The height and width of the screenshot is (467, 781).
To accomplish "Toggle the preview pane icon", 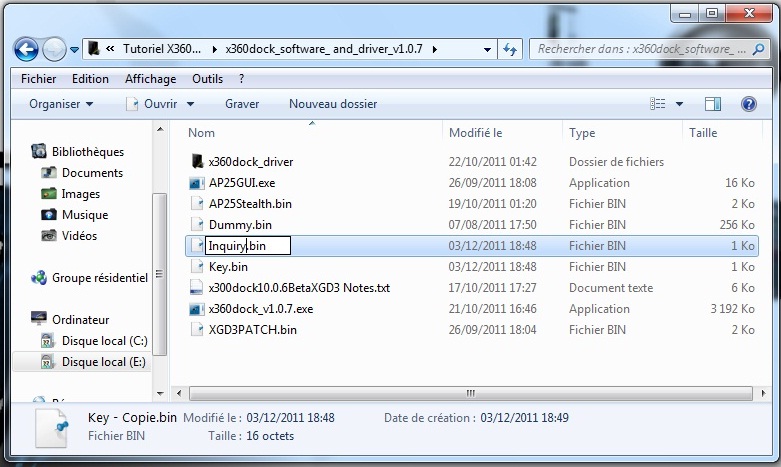I will coord(713,103).
